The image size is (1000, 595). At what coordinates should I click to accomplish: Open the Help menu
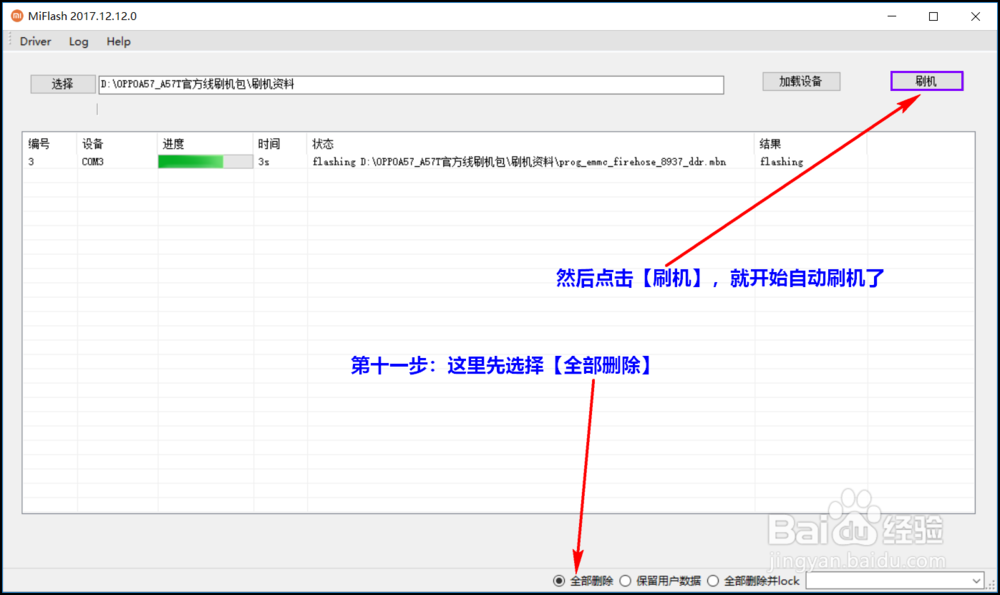[x=118, y=41]
